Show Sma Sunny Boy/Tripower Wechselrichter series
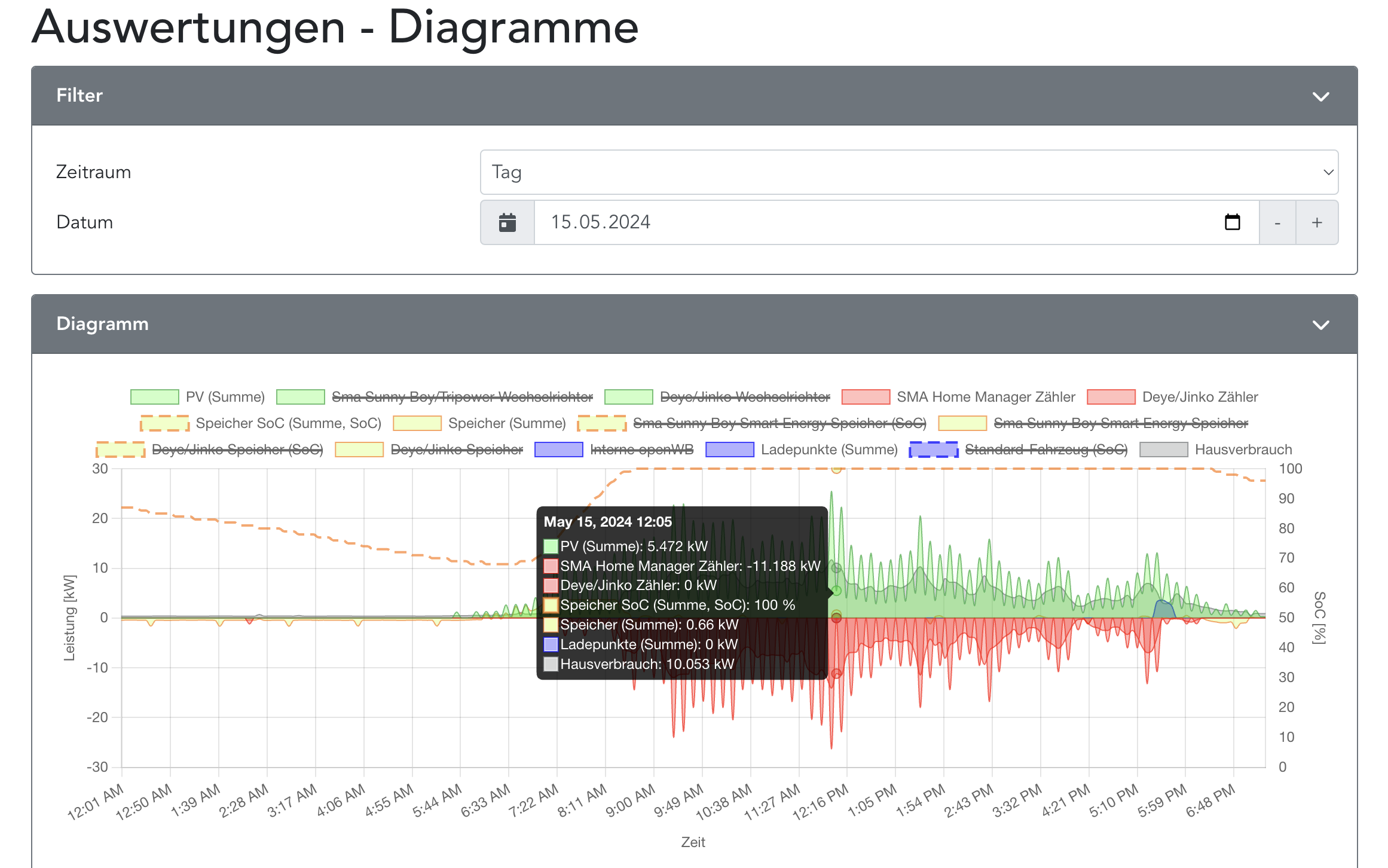Viewport: 1388px width, 868px height. pyautogui.click(x=461, y=397)
